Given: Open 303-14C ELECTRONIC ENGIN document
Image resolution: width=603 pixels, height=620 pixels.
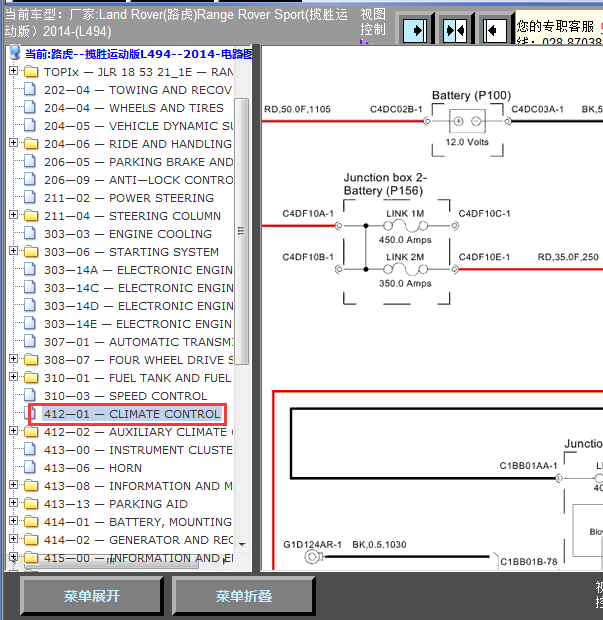Looking at the screenshot, I should [138, 288].
